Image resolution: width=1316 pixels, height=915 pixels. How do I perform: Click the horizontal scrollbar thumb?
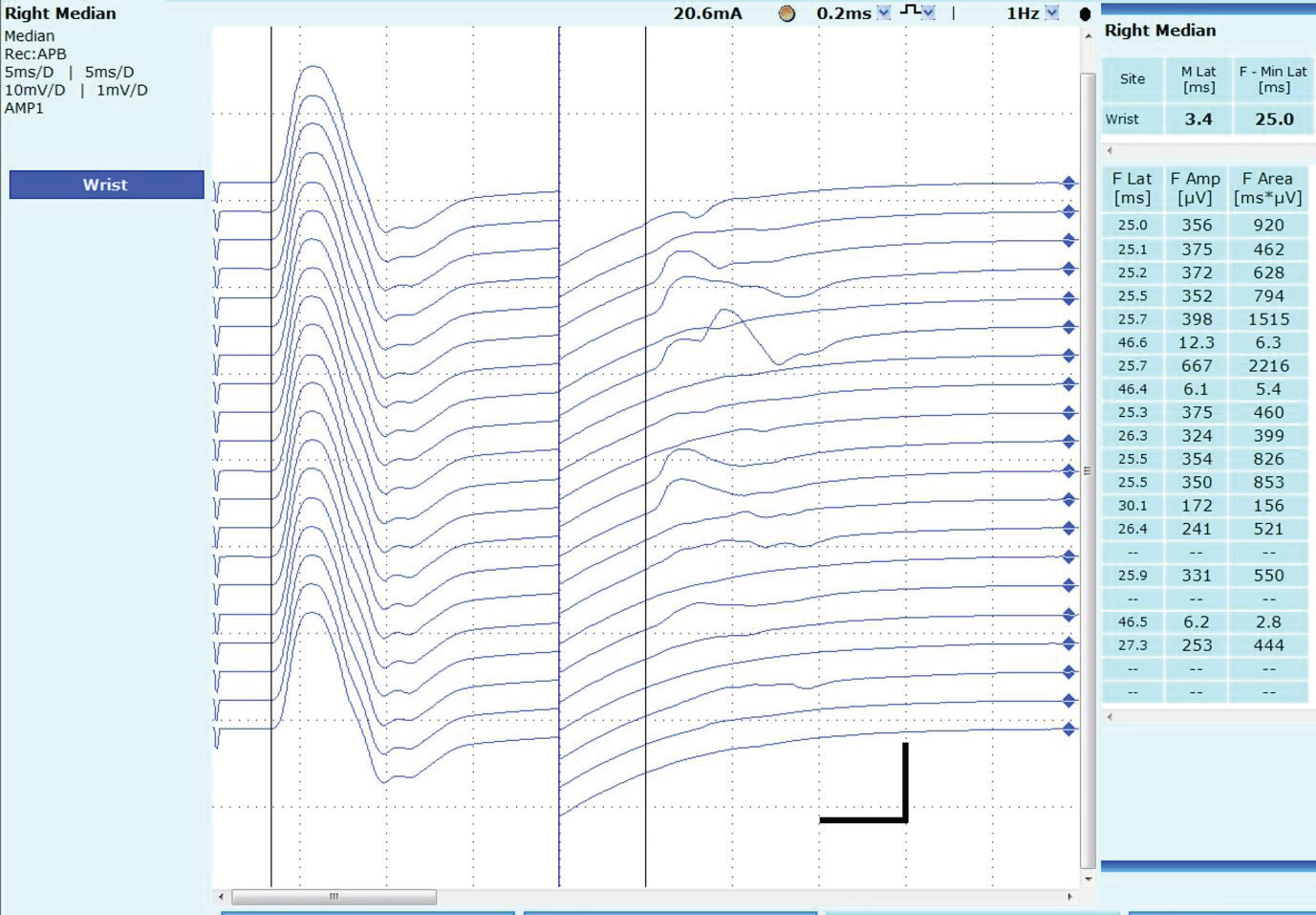pyautogui.click(x=334, y=897)
